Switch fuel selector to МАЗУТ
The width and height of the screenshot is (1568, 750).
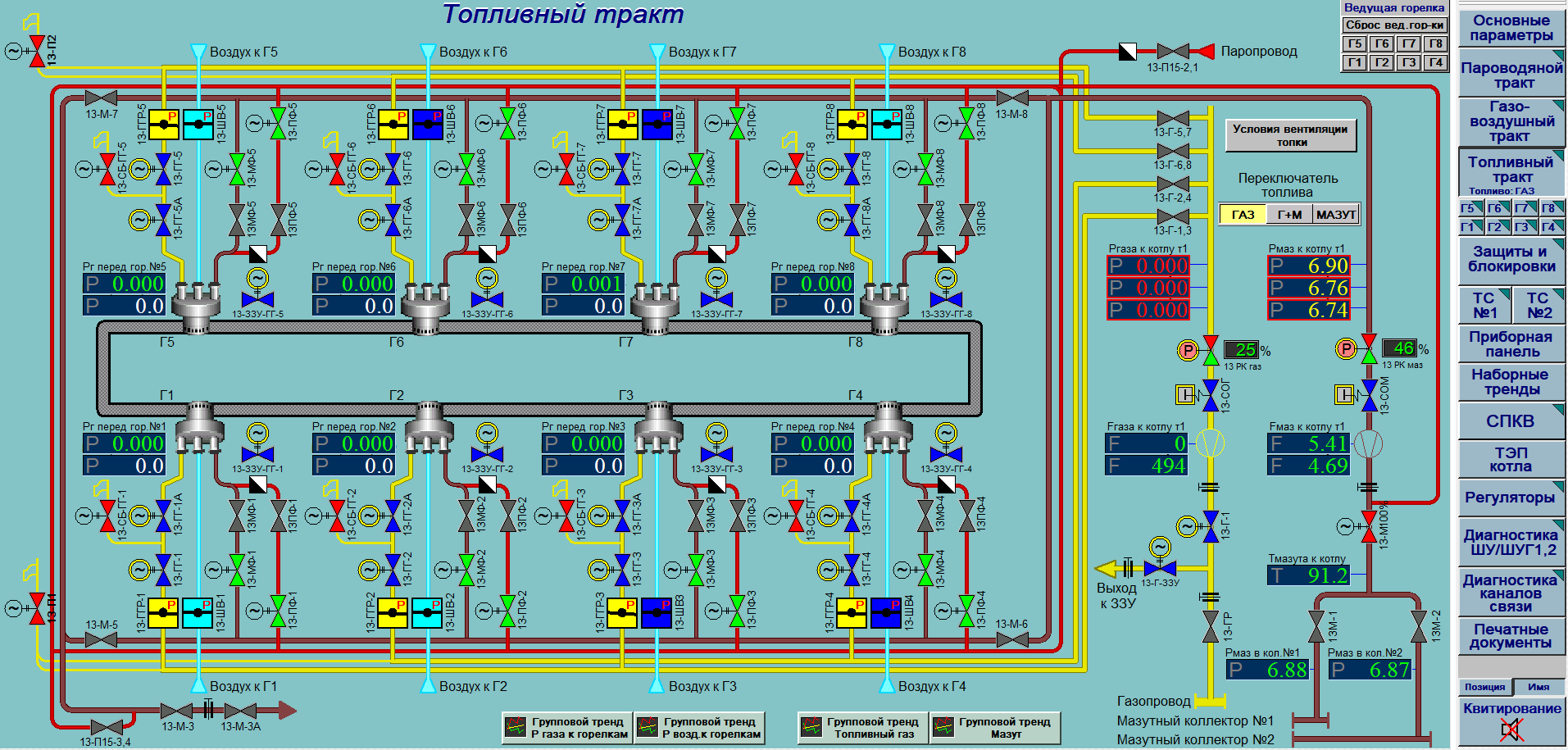[x=1335, y=215]
